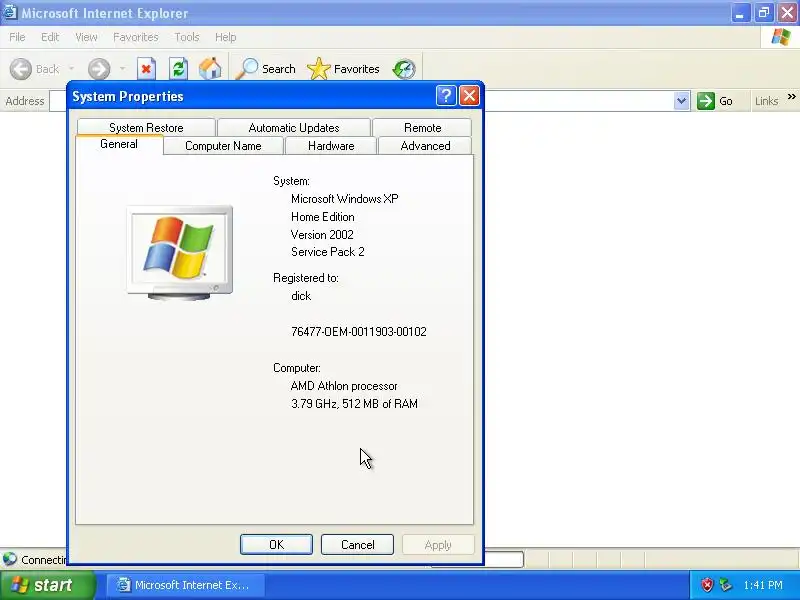The height and width of the screenshot is (600, 800).
Task: Open the History clock icon
Action: 404,69
